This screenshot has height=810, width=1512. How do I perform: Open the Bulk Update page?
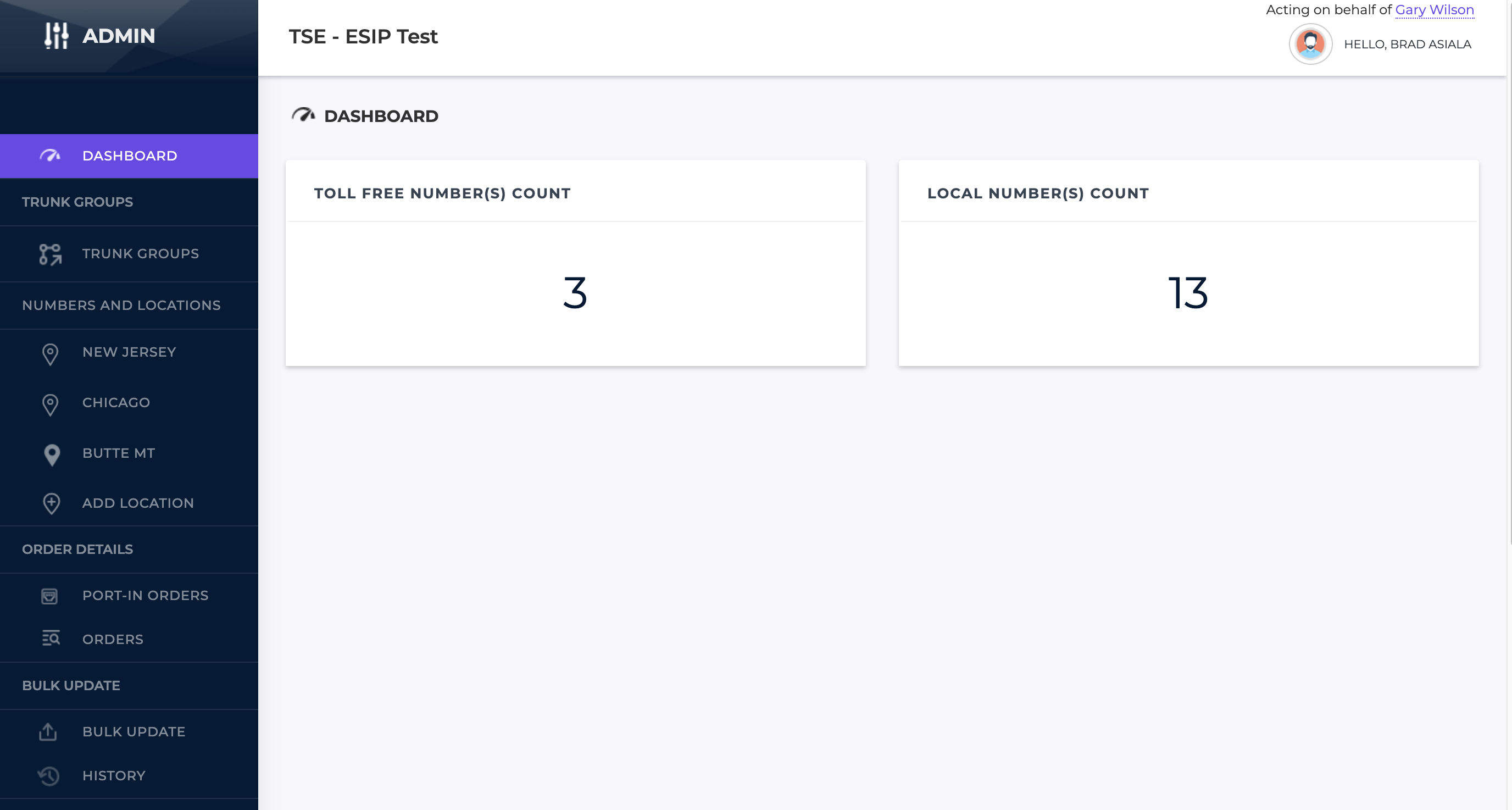click(x=129, y=731)
